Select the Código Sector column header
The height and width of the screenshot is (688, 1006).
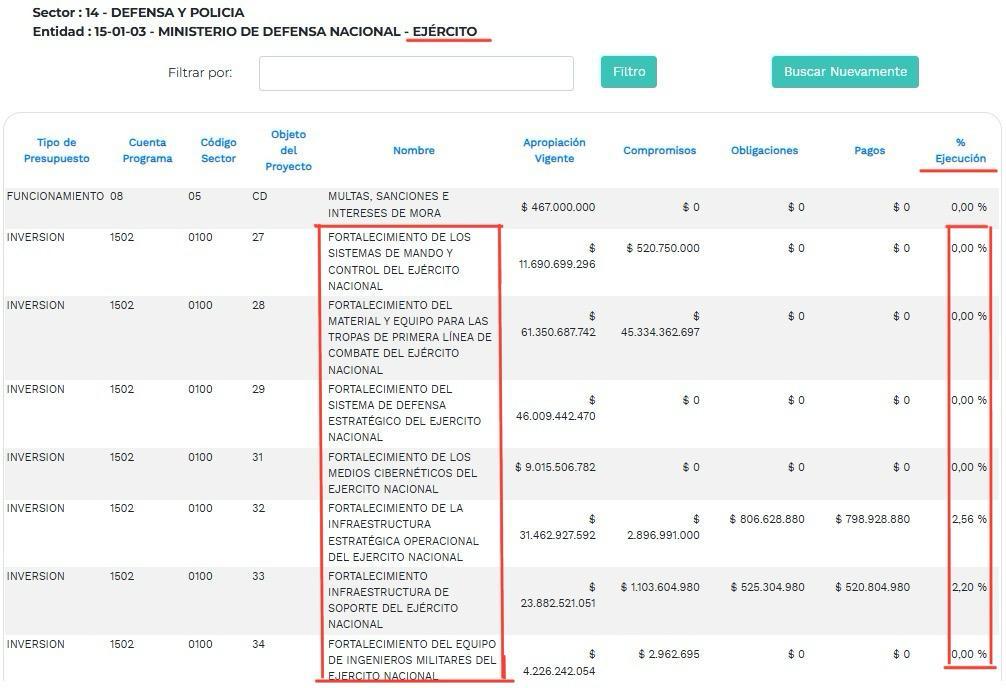pyautogui.click(x=218, y=151)
